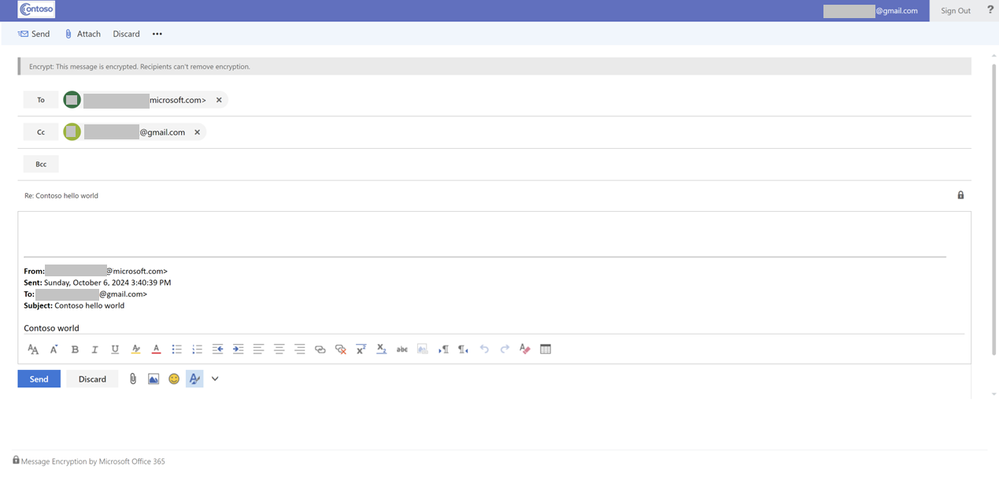This screenshot has width=999, height=481.
Task: Apply superscript formatting
Action: coord(361,349)
